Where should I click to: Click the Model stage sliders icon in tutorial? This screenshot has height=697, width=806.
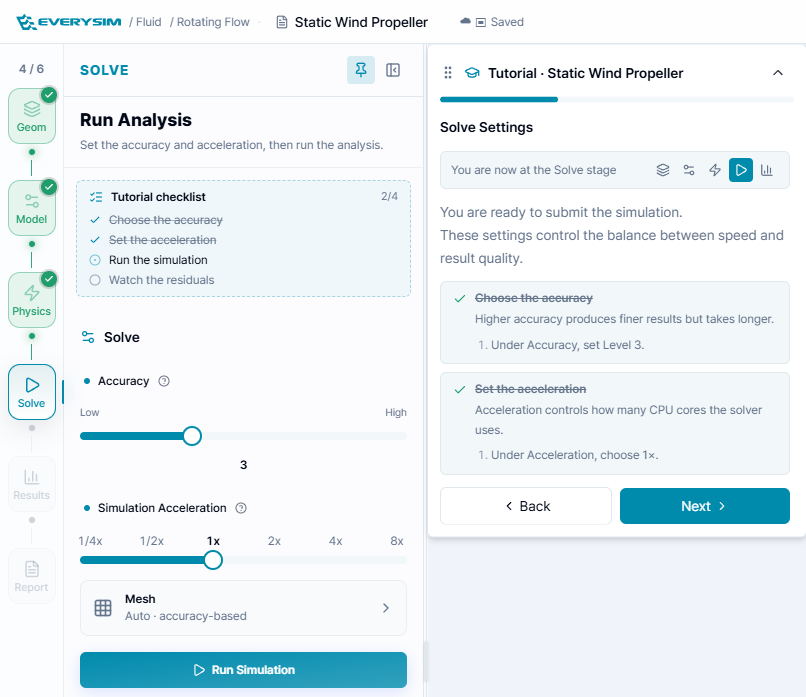[689, 170]
